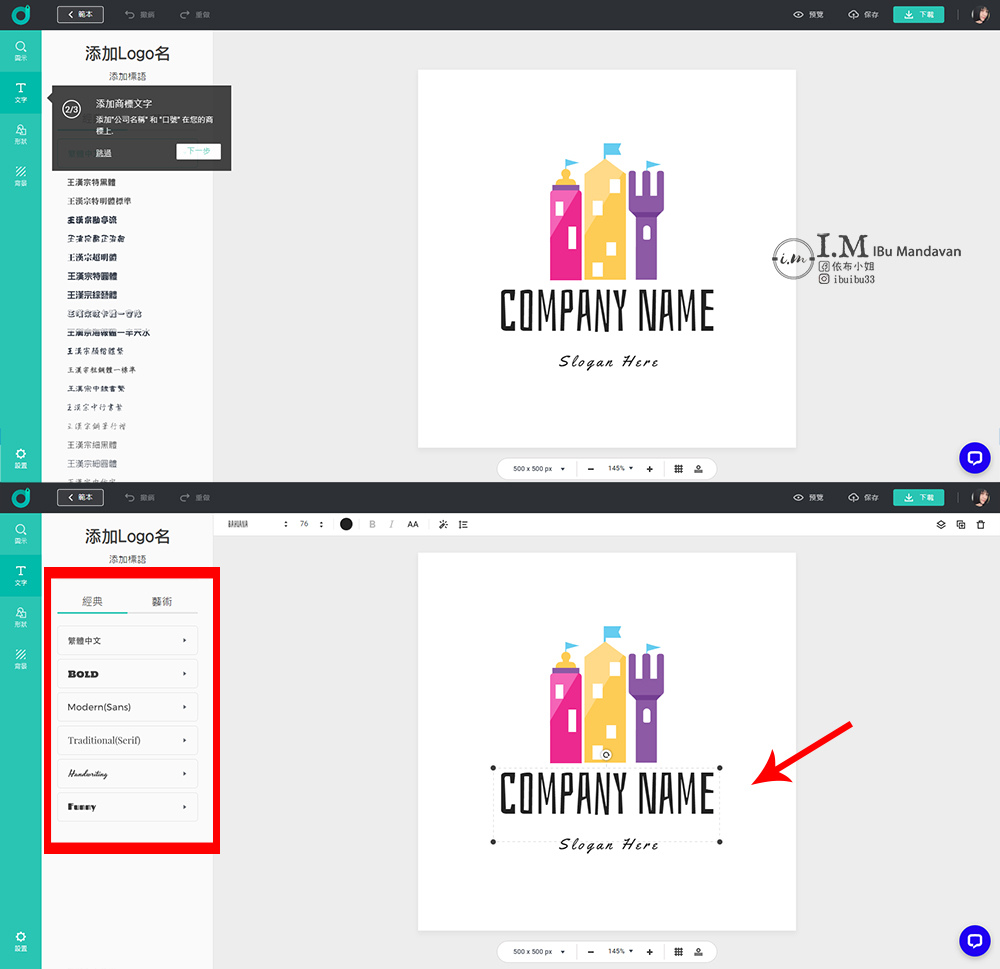Screen dimensions: 1000x969
Task: Open settings gear in upper editor sidebar
Action: pos(20,457)
